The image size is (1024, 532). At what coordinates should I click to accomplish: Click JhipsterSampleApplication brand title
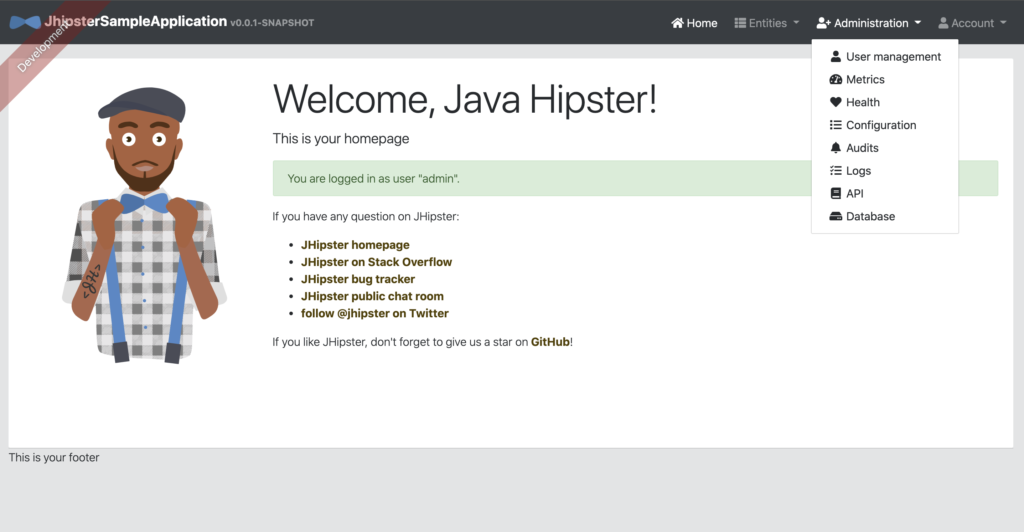pyautogui.click(x=136, y=22)
